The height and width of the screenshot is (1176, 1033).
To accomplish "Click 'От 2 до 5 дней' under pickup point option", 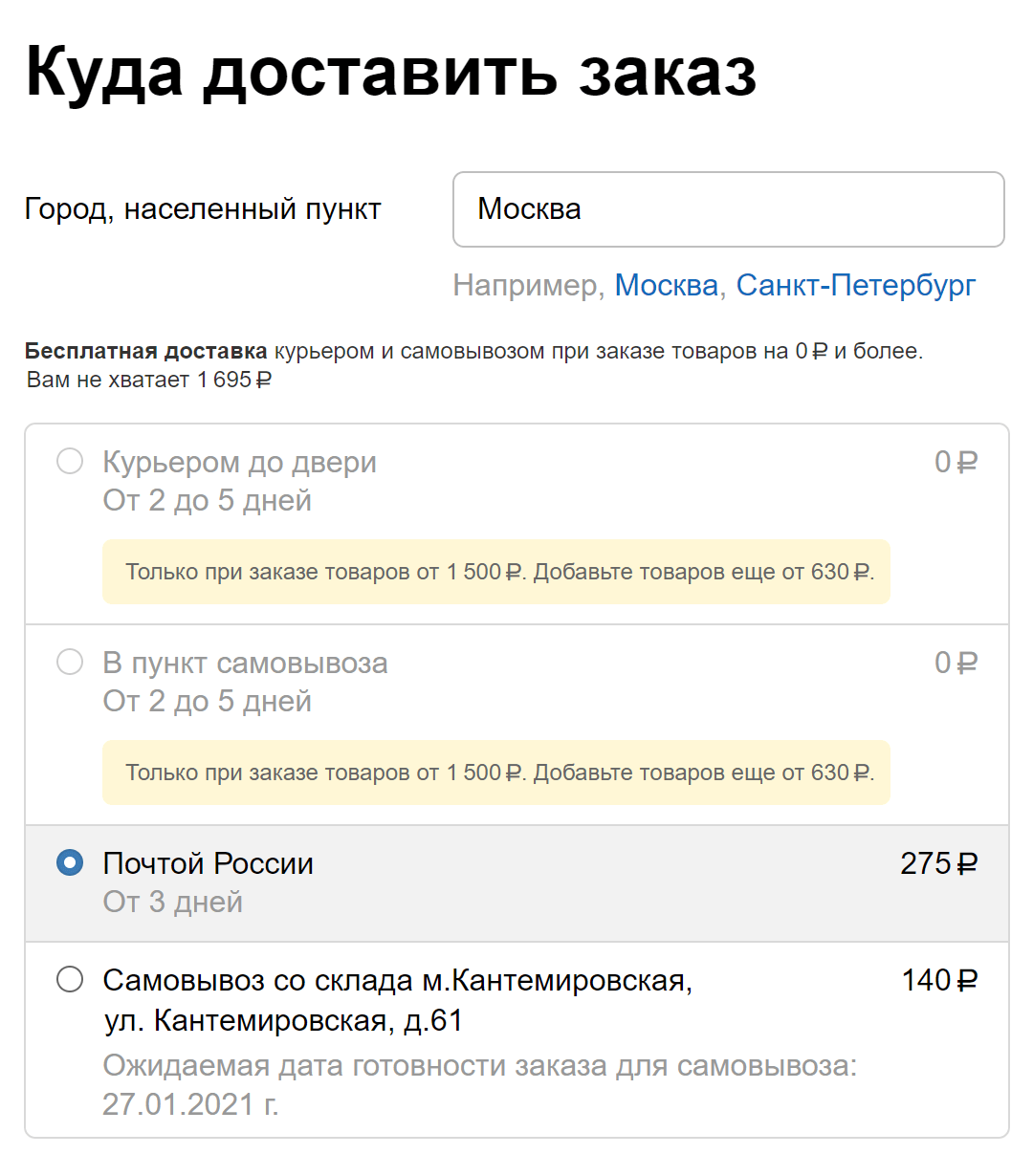I will [208, 702].
